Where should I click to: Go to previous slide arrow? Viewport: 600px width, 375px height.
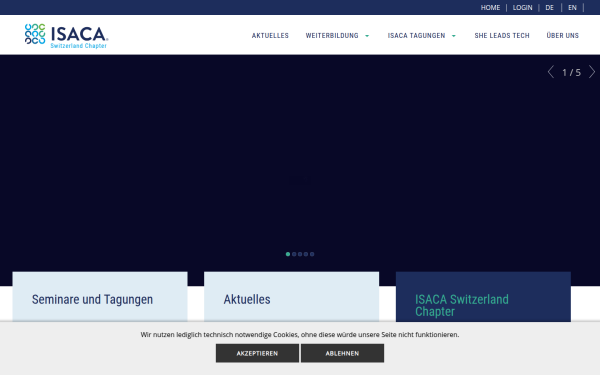click(551, 72)
